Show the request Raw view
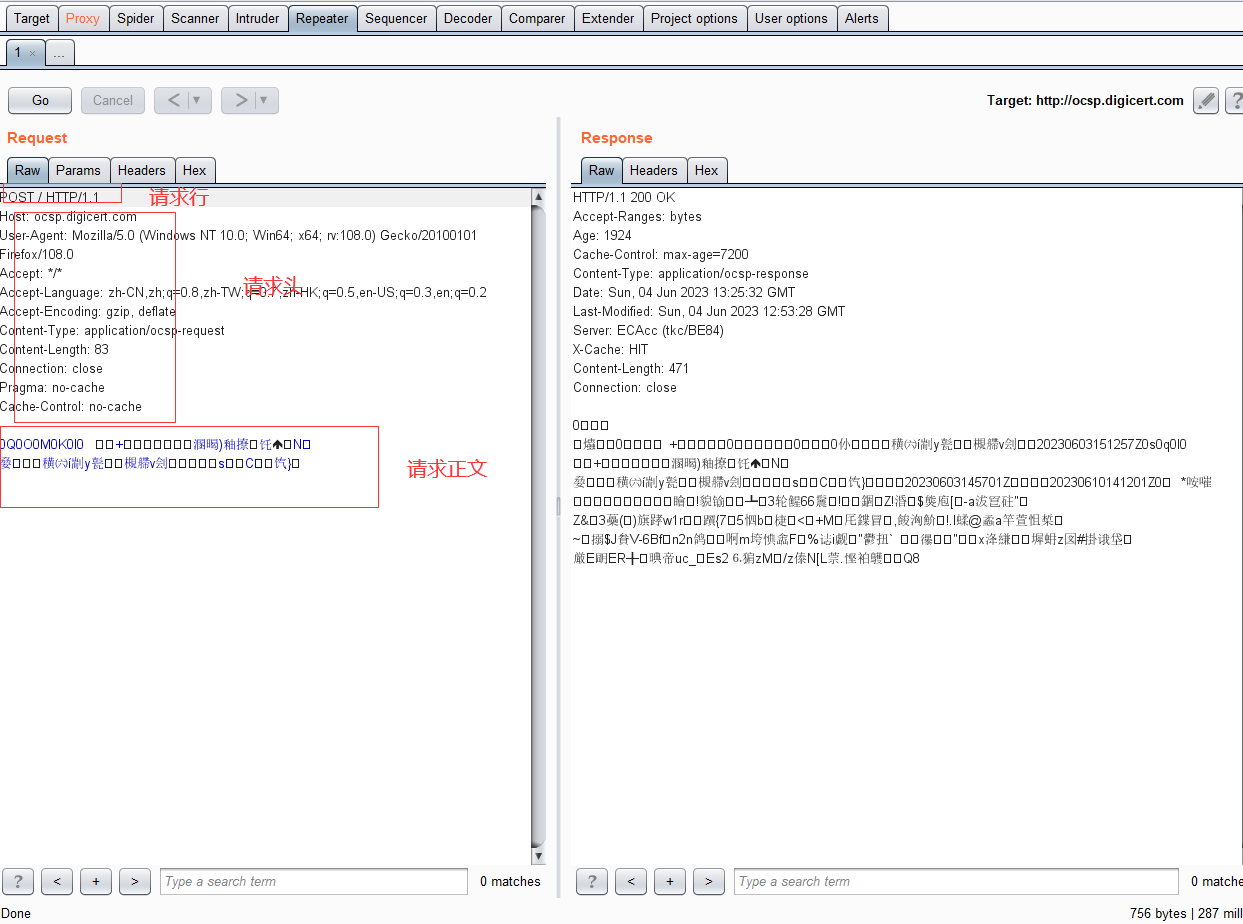Image resolution: width=1243 pixels, height=924 pixels. (x=27, y=170)
